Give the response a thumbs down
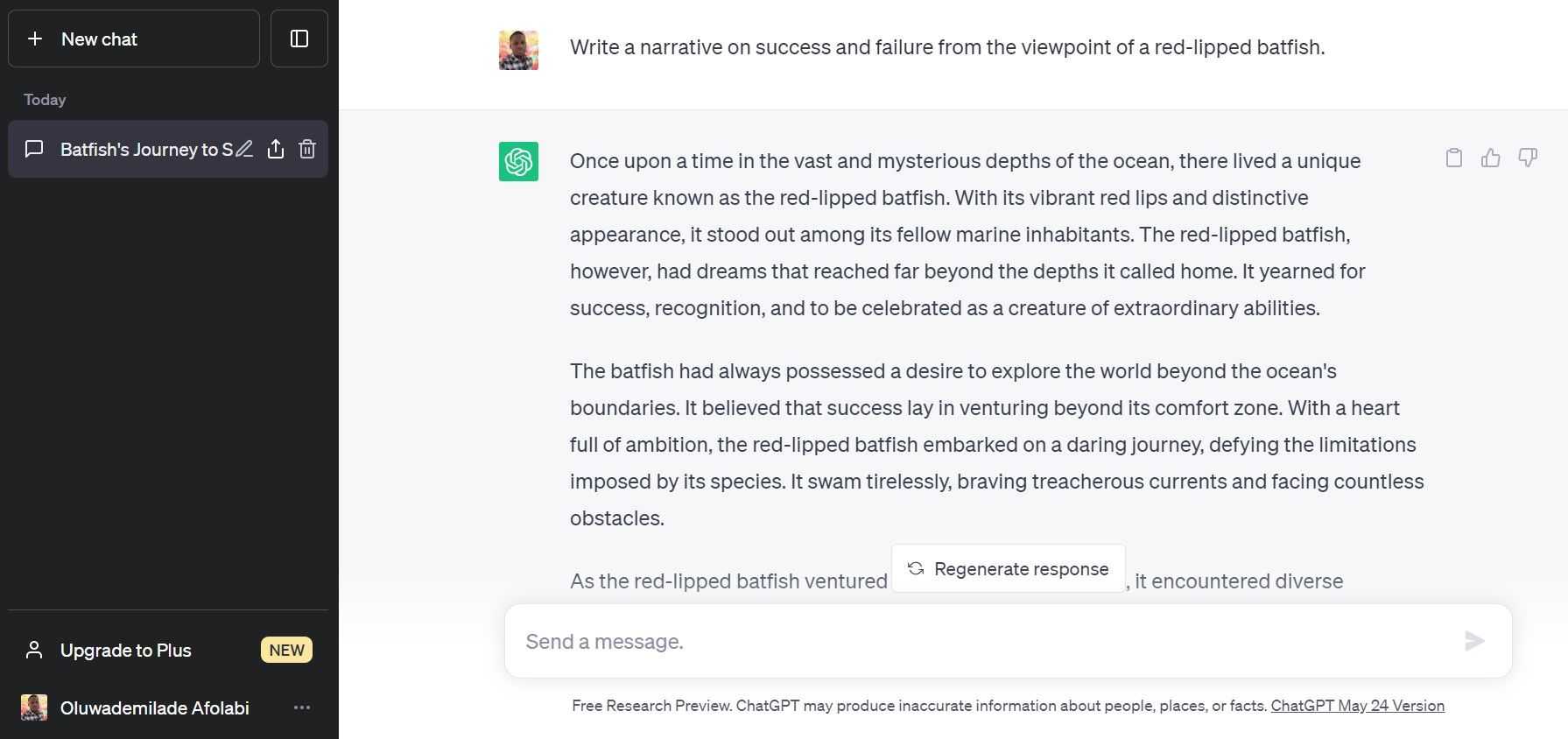The width and height of the screenshot is (1568, 739). coord(1528,158)
